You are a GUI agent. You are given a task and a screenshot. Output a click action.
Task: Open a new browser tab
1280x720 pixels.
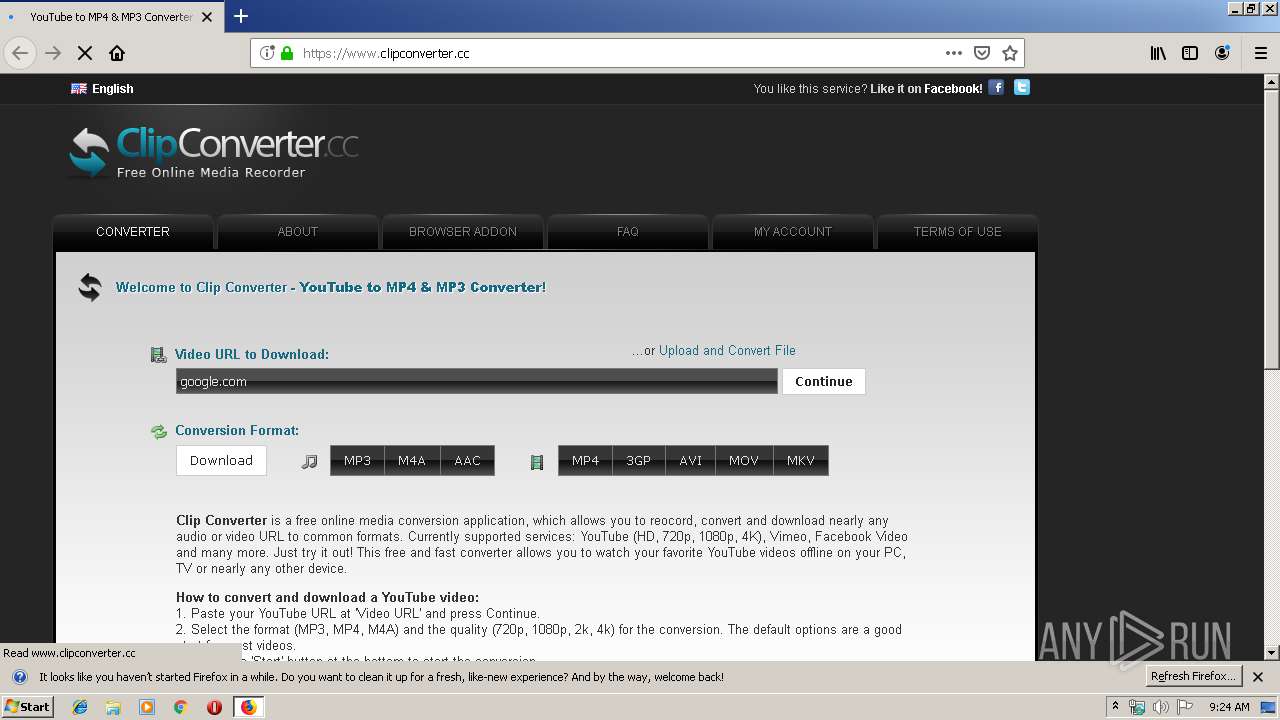coord(241,16)
